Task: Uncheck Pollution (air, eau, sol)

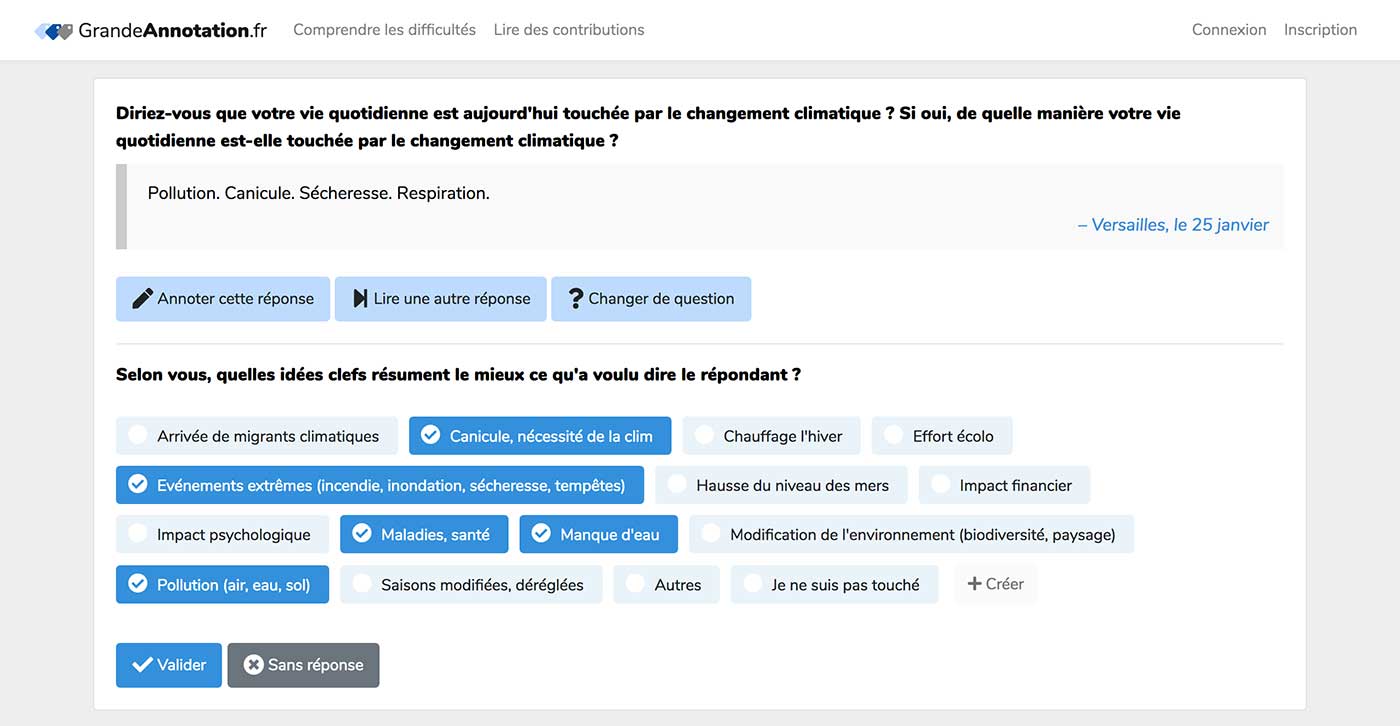Action: click(222, 585)
